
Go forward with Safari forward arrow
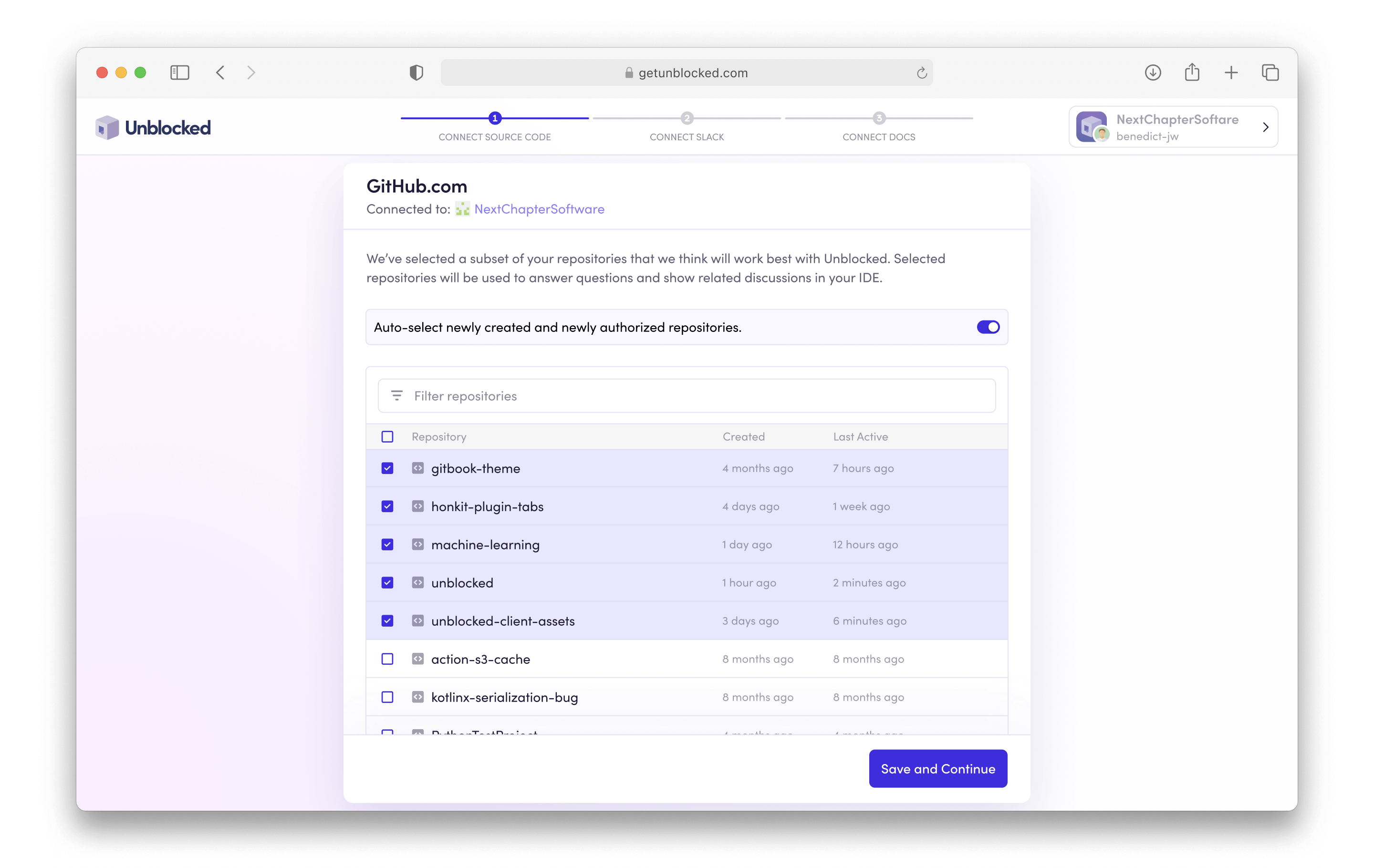(x=251, y=72)
